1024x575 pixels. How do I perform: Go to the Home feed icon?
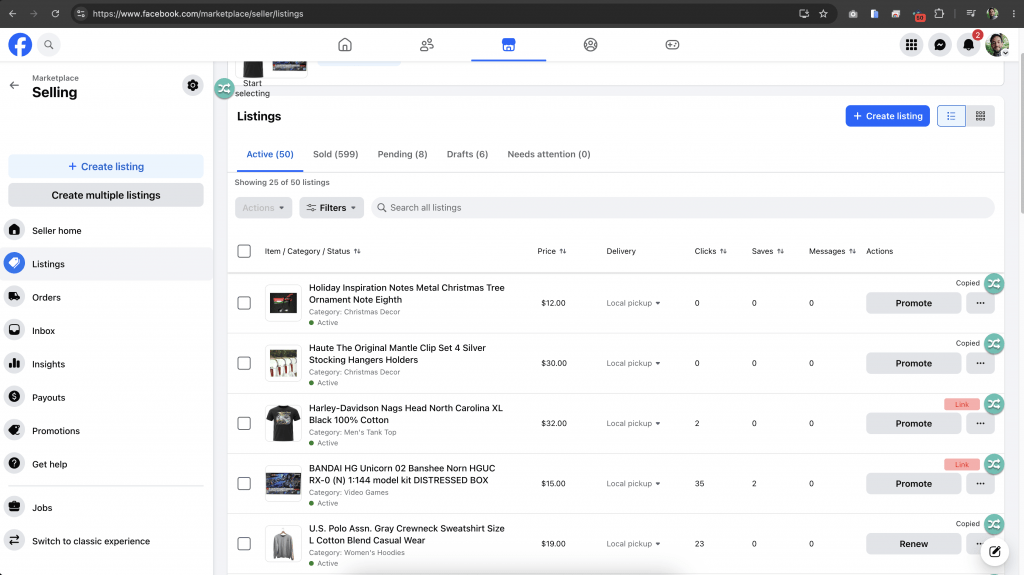(345, 44)
